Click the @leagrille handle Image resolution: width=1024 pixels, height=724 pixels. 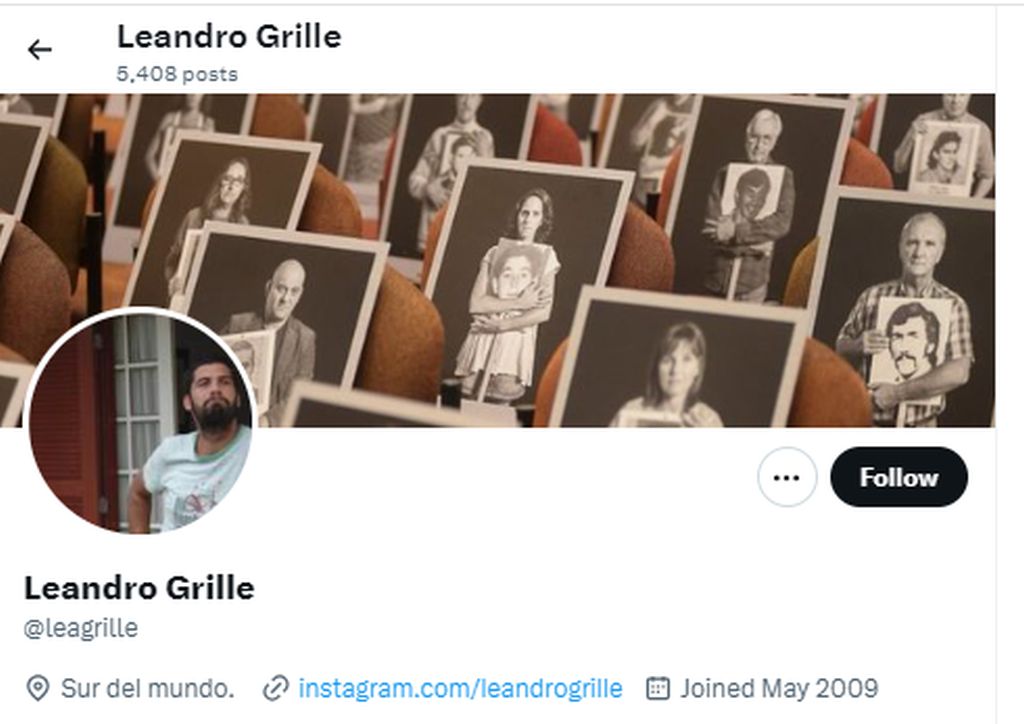point(81,628)
